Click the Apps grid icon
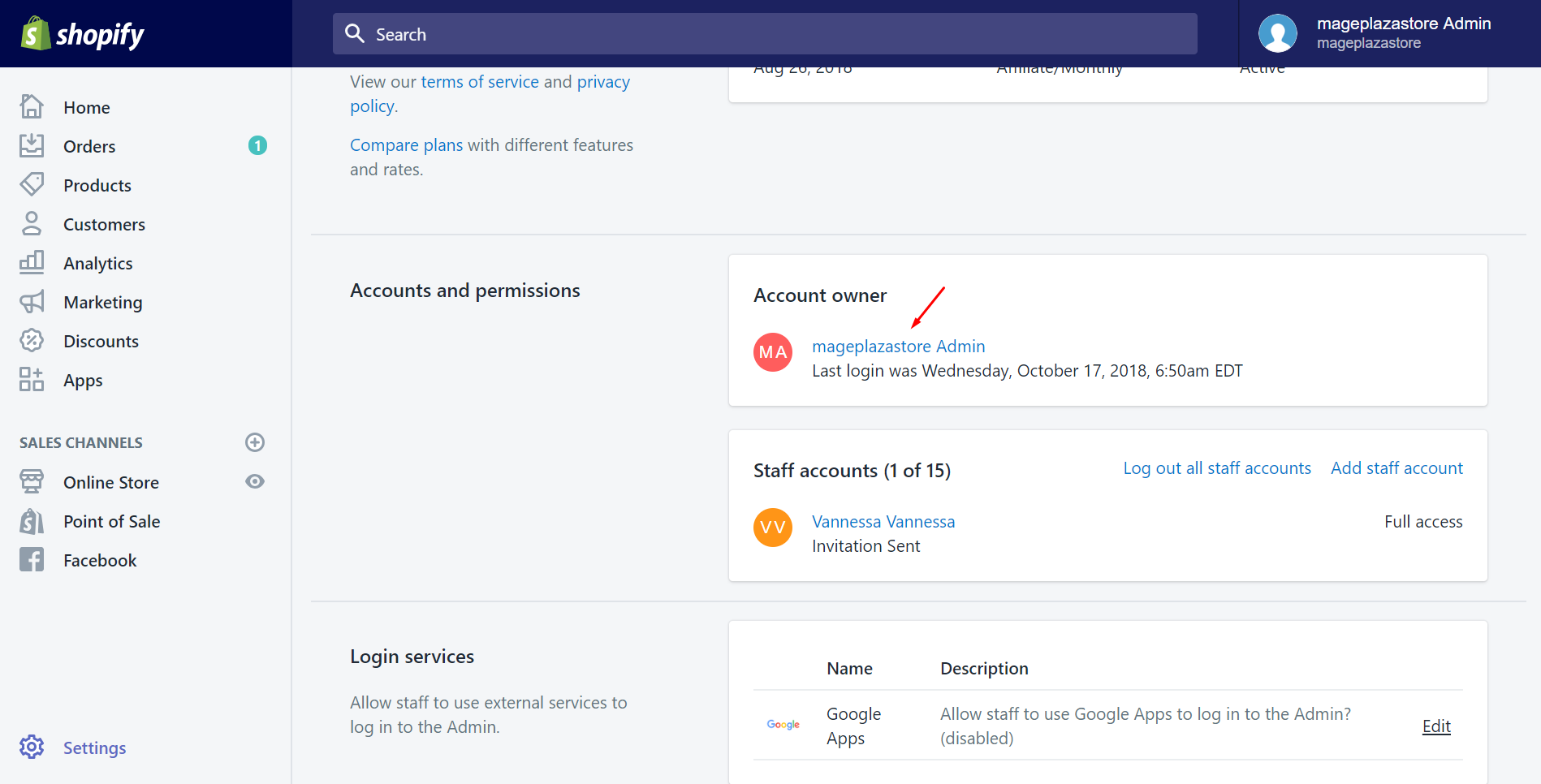The height and width of the screenshot is (784, 1541). (32, 379)
